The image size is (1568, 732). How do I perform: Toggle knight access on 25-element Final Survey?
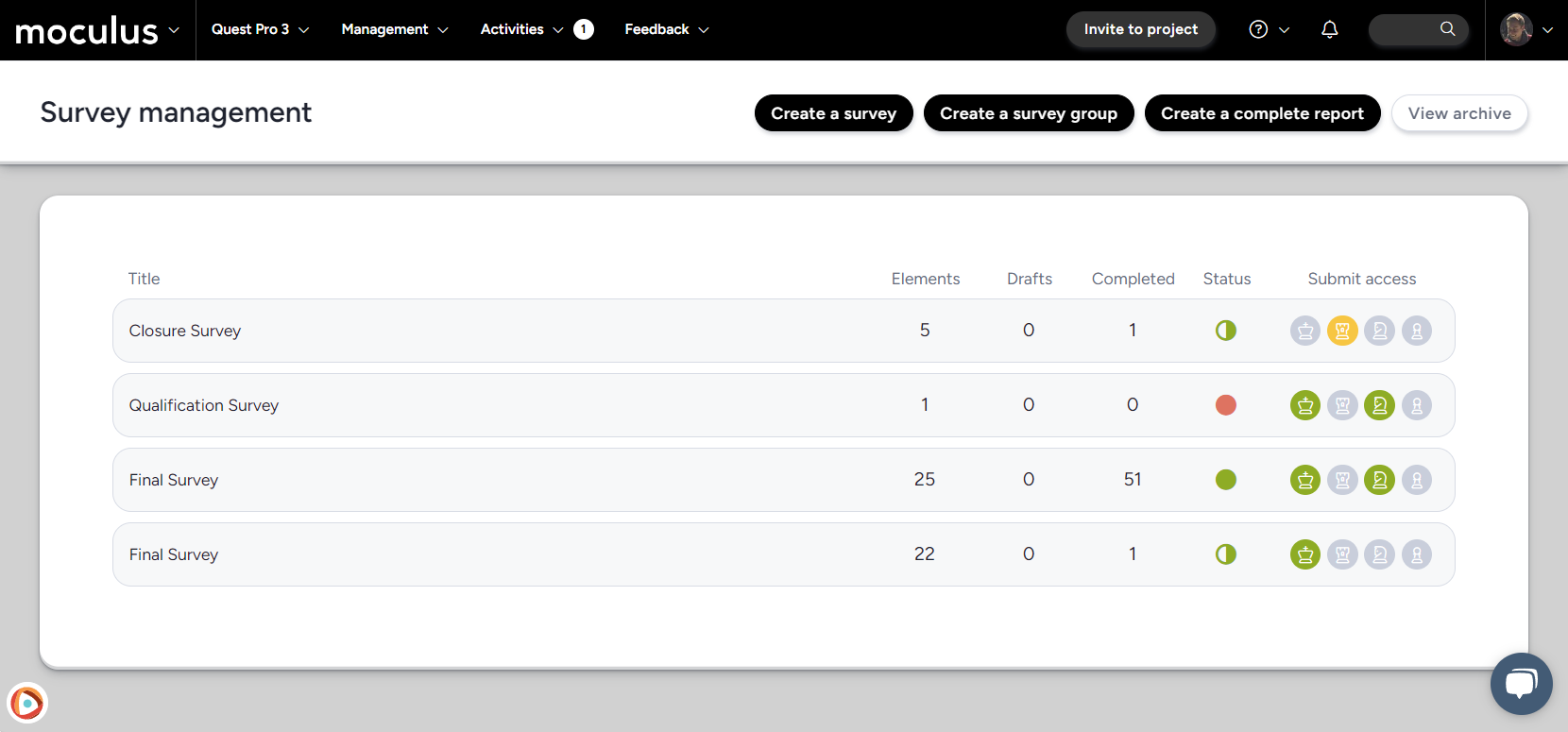(x=1379, y=480)
